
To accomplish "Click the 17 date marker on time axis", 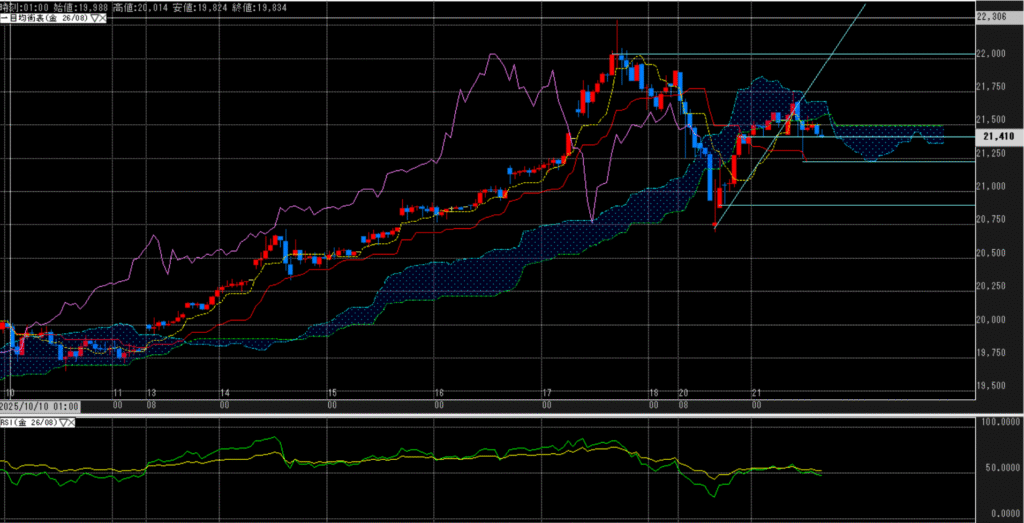I will tap(546, 394).
